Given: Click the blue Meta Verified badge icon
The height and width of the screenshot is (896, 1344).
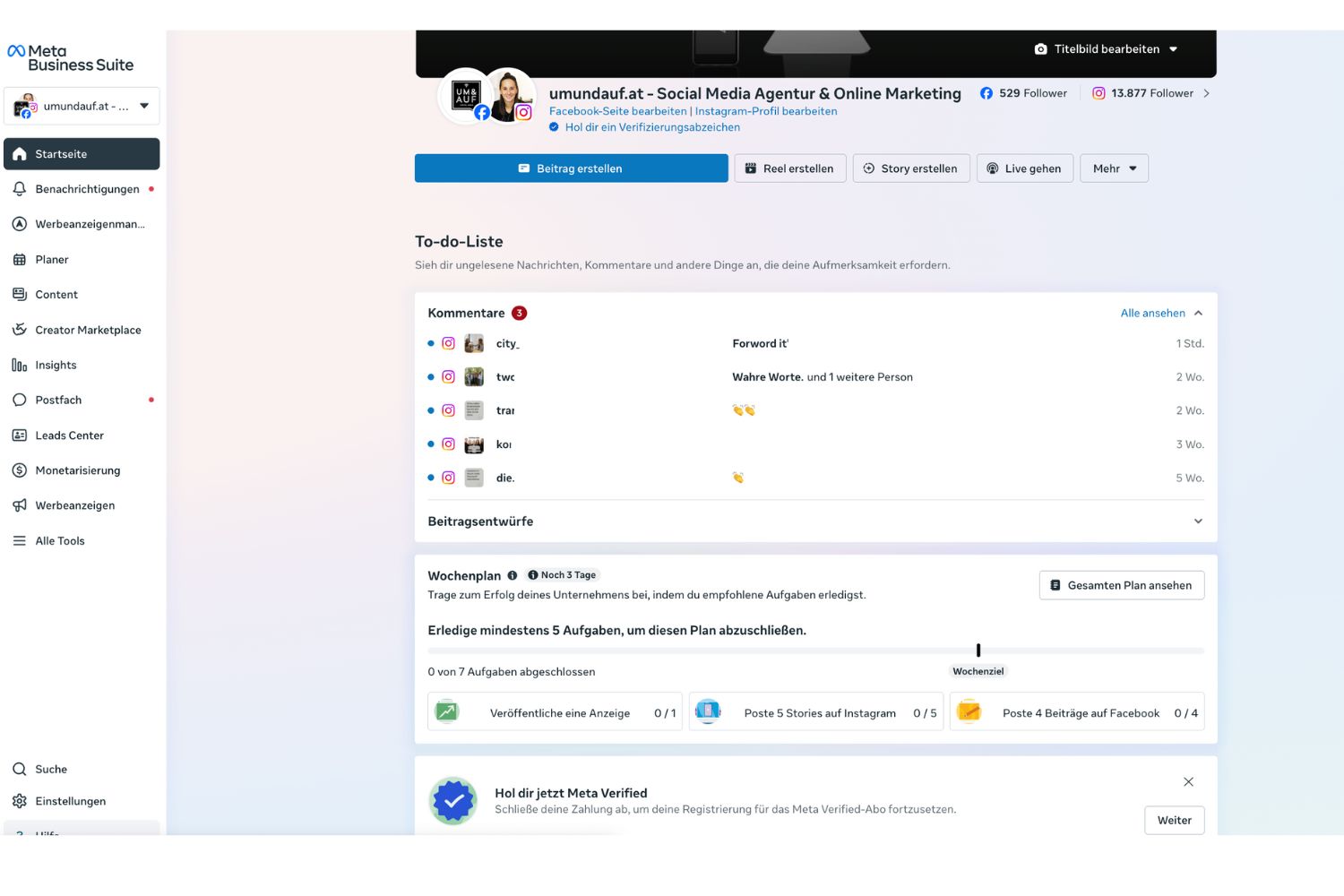Looking at the screenshot, I should (x=453, y=801).
